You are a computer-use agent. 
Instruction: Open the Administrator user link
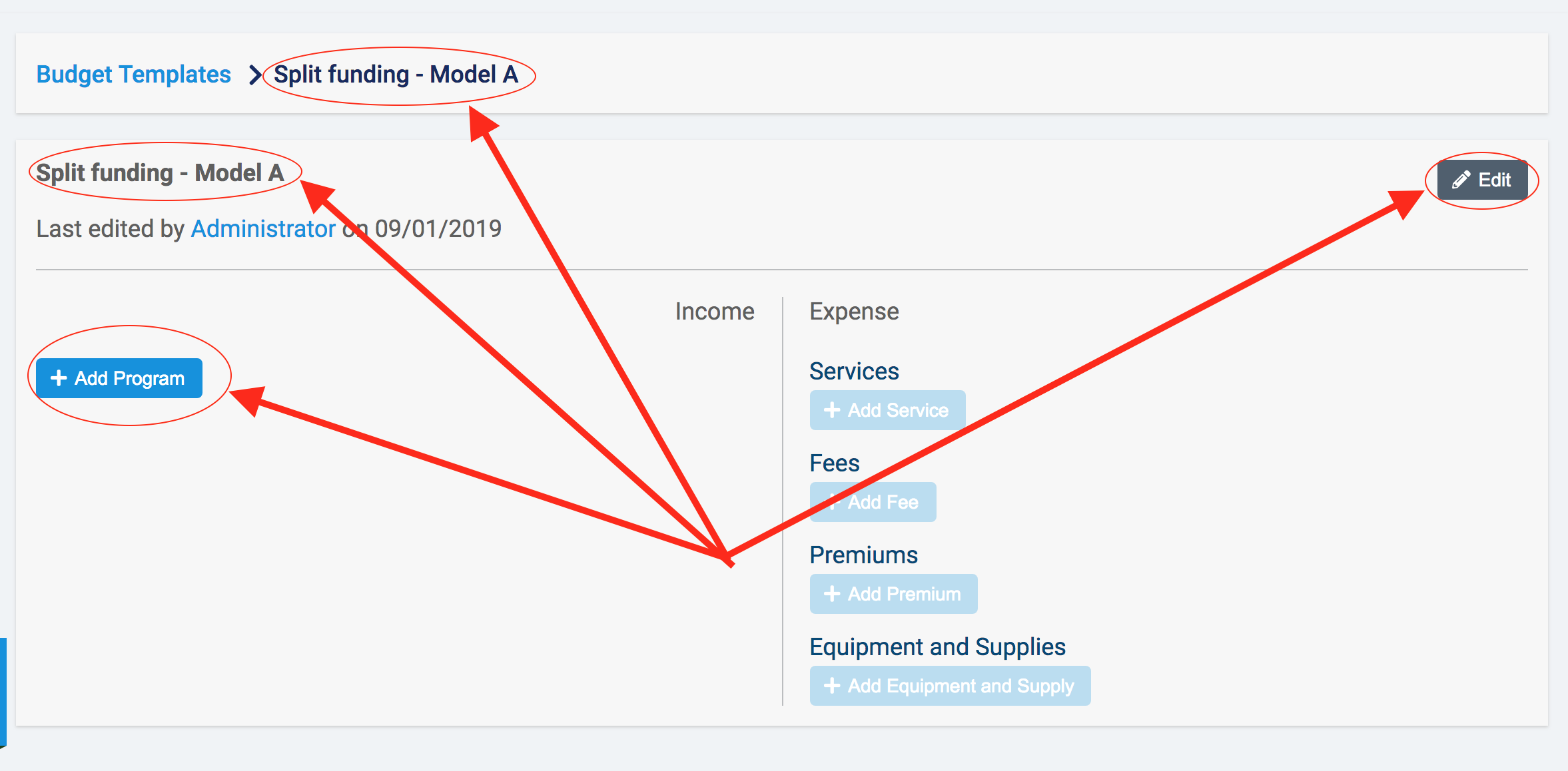click(263, 229)
